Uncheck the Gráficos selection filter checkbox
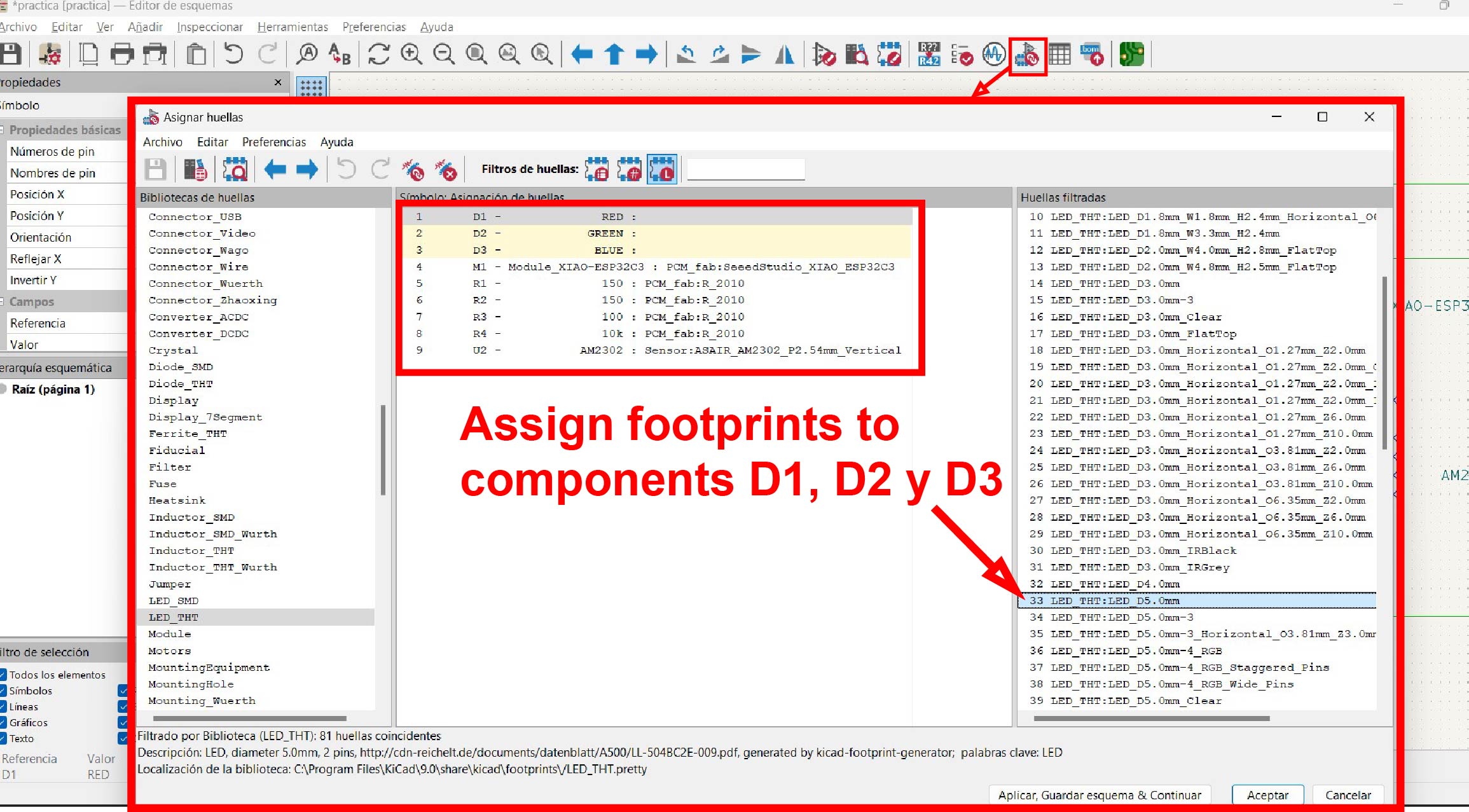1469x812 pixels. (x=3, y=722)
